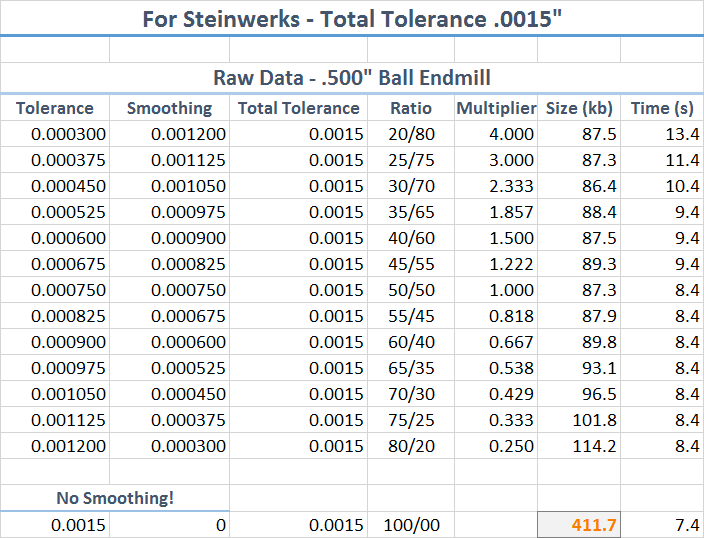Viewport: 704px width, 538px height.
Task: Select size cell 93.1
Action: pos(579,368)
